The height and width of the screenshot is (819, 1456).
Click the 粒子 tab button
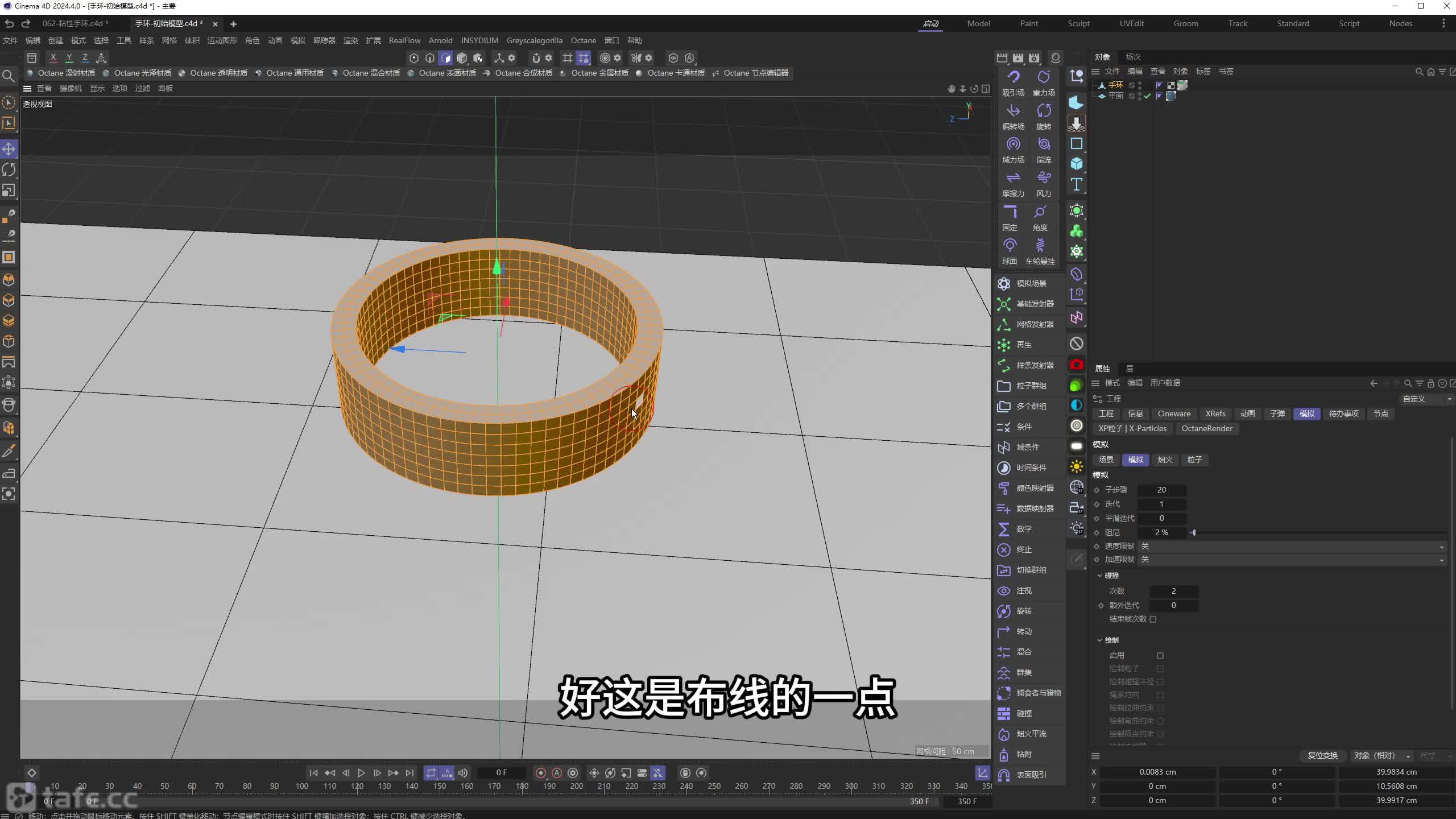[x=1194, y=460]
